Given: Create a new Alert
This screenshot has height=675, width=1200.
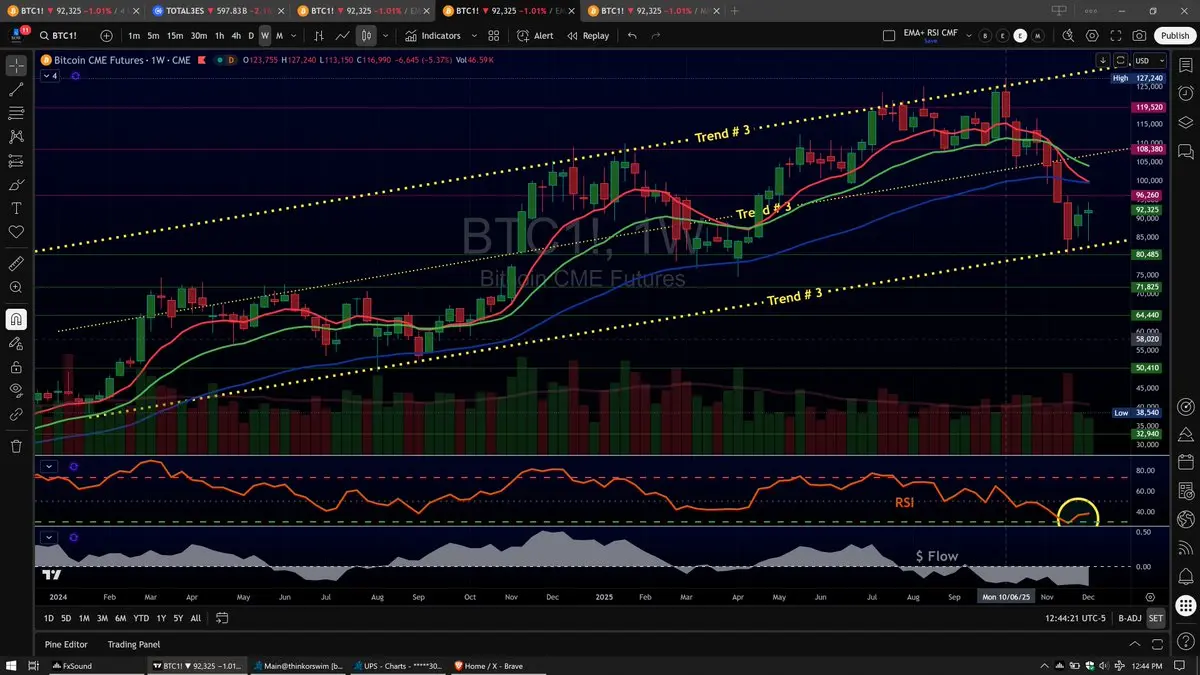Looking at the screenshot, I should [x=535, y=35].
